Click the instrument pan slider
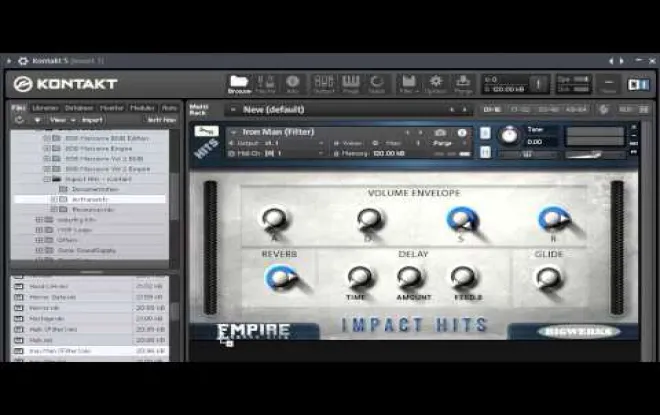This screenshot has width=660, height=415. tap(528, 154)
